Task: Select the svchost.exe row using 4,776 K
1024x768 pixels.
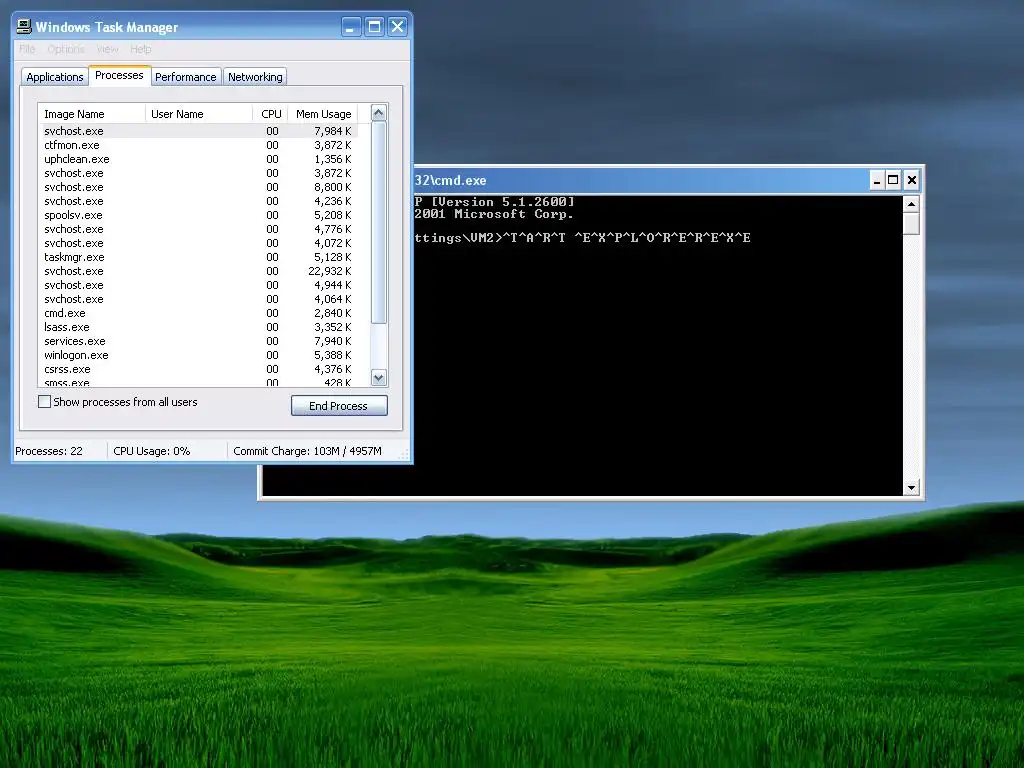Action: (x=198, y=229)
